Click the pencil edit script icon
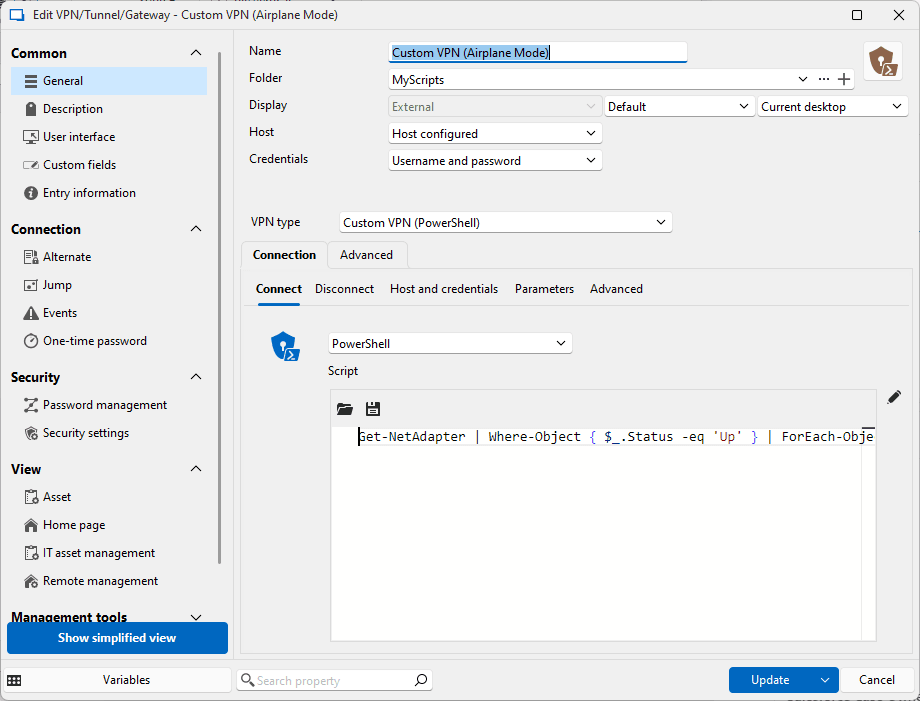 pos(894,398)
